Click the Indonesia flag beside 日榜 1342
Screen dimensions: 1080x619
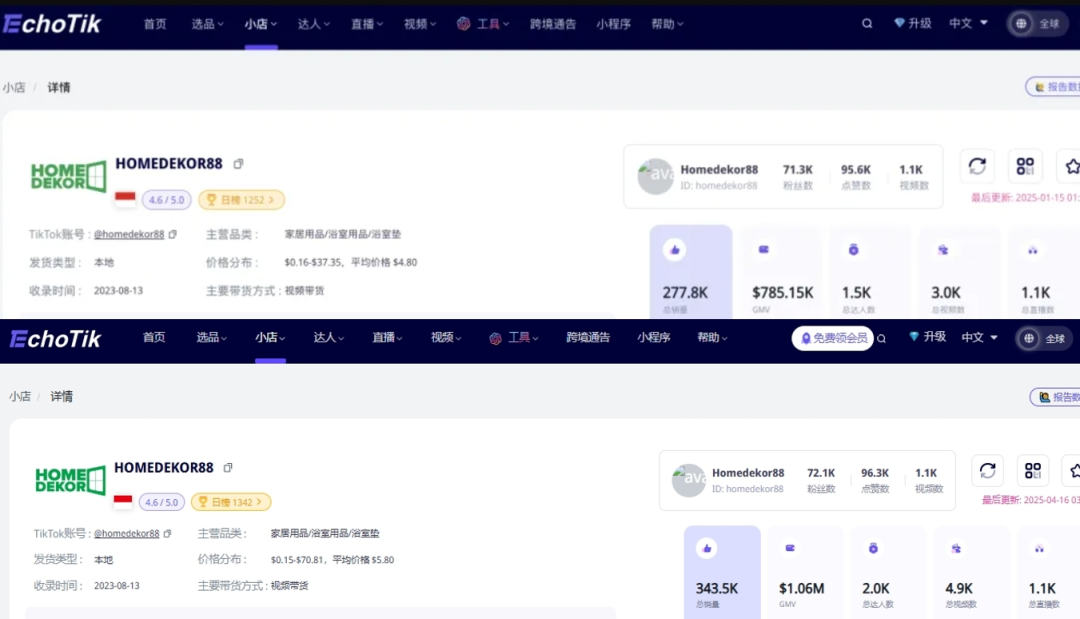pyautogui.click(x=123, y=502)
